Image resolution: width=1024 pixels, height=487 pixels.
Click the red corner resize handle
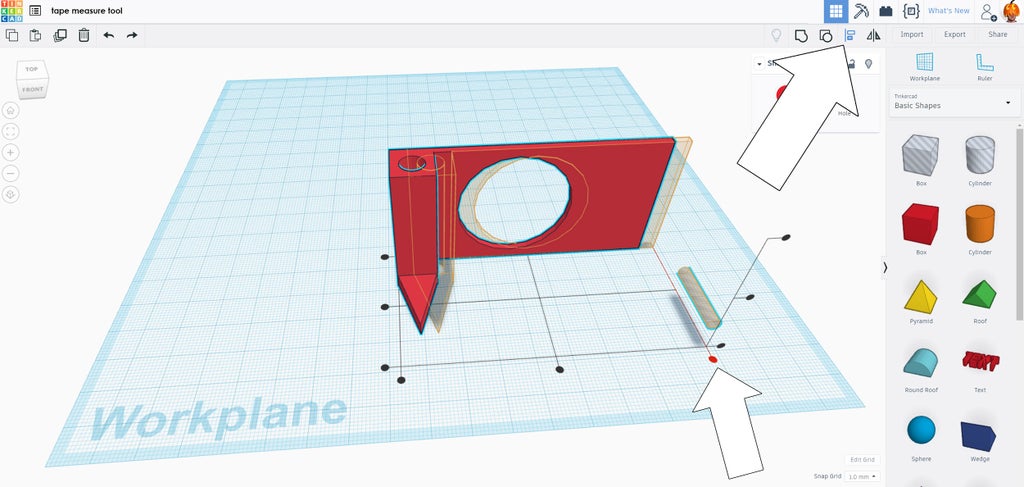[712, 359]
